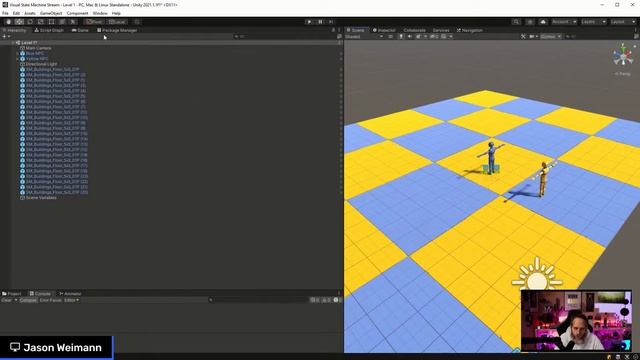Image resolution: width=640 pixels, height=360 pixels.
Task: Start Play mode
Action: (x=309, y=22)
